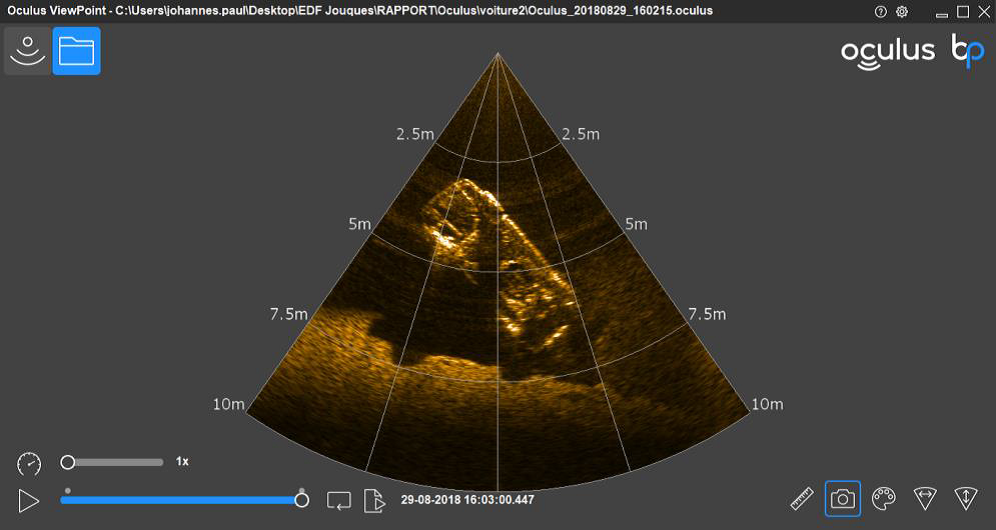Start playback with the play button
The height and width of the screenshot is (530, 996).
tap(29, 501)
